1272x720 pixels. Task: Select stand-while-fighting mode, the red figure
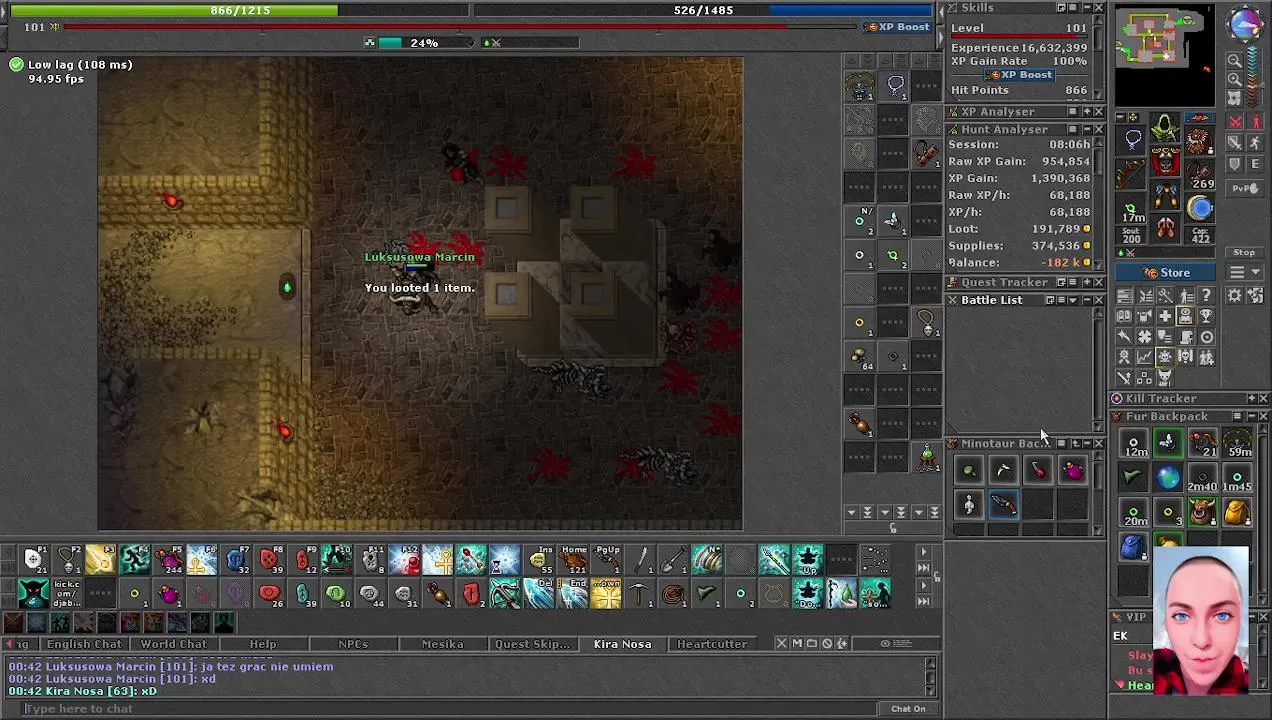(1256, 122)
